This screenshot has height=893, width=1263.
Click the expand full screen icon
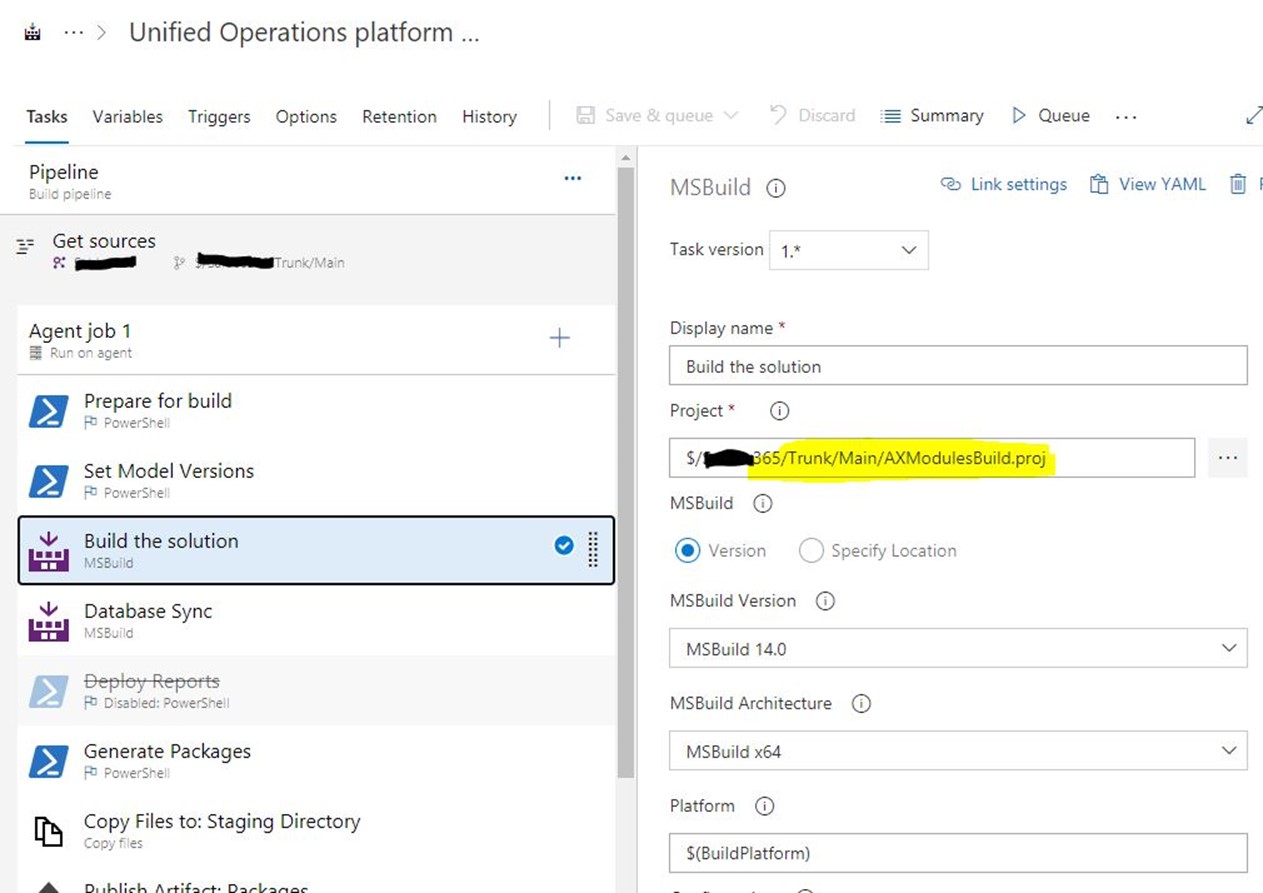click(x=1253, y=116)
